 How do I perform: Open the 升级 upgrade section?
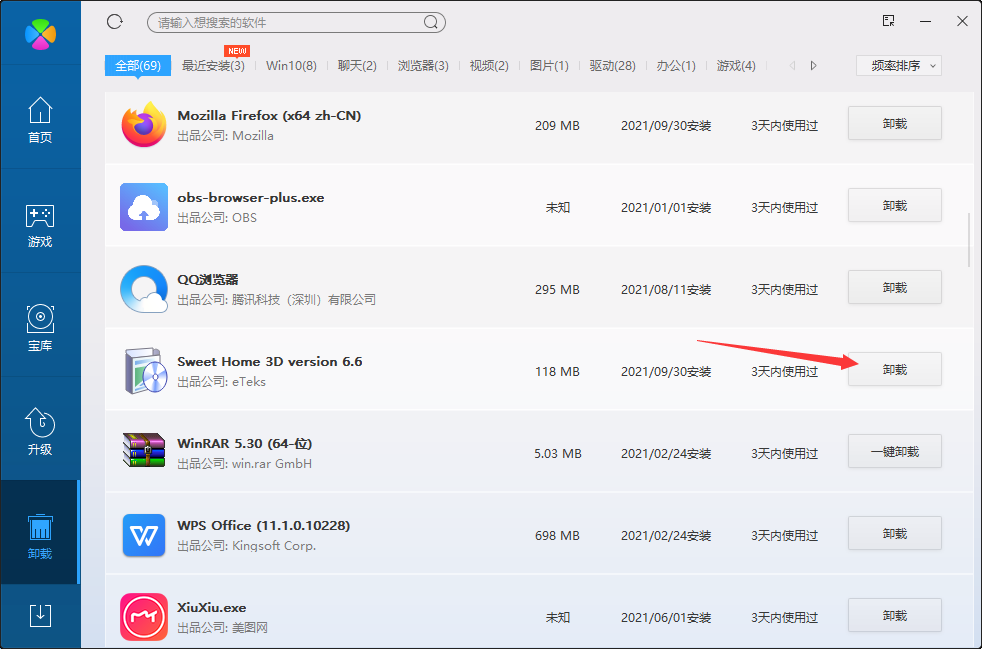40,431
